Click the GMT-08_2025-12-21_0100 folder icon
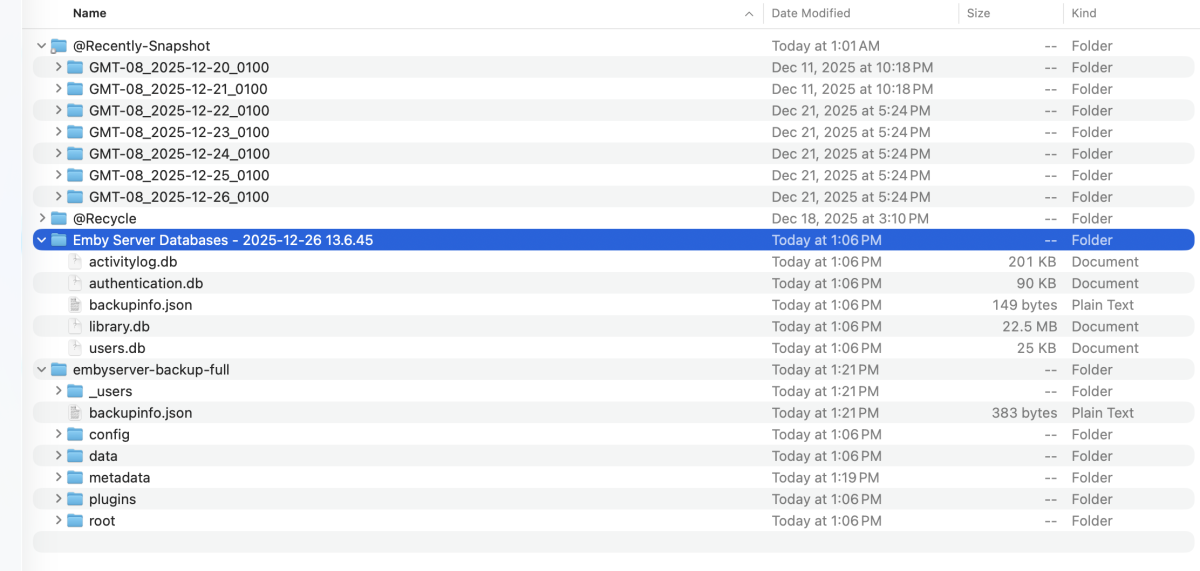This screenshot has height=571, width=1200. 75,89
